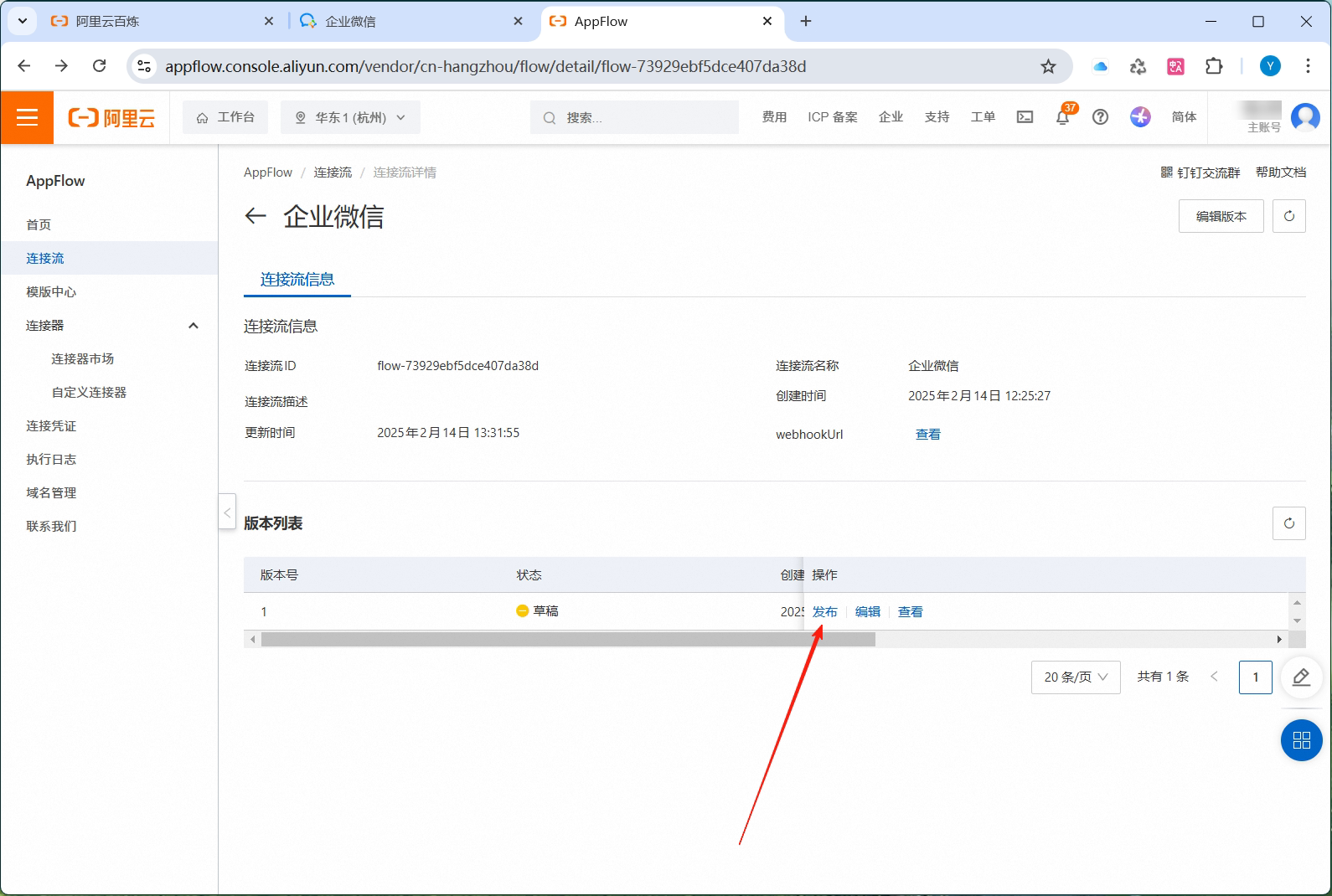Open the 20 条/页 page size dropdown
Image resolution: width=1332 pixels, height=896 pixels.
(x=1076, y=677)
